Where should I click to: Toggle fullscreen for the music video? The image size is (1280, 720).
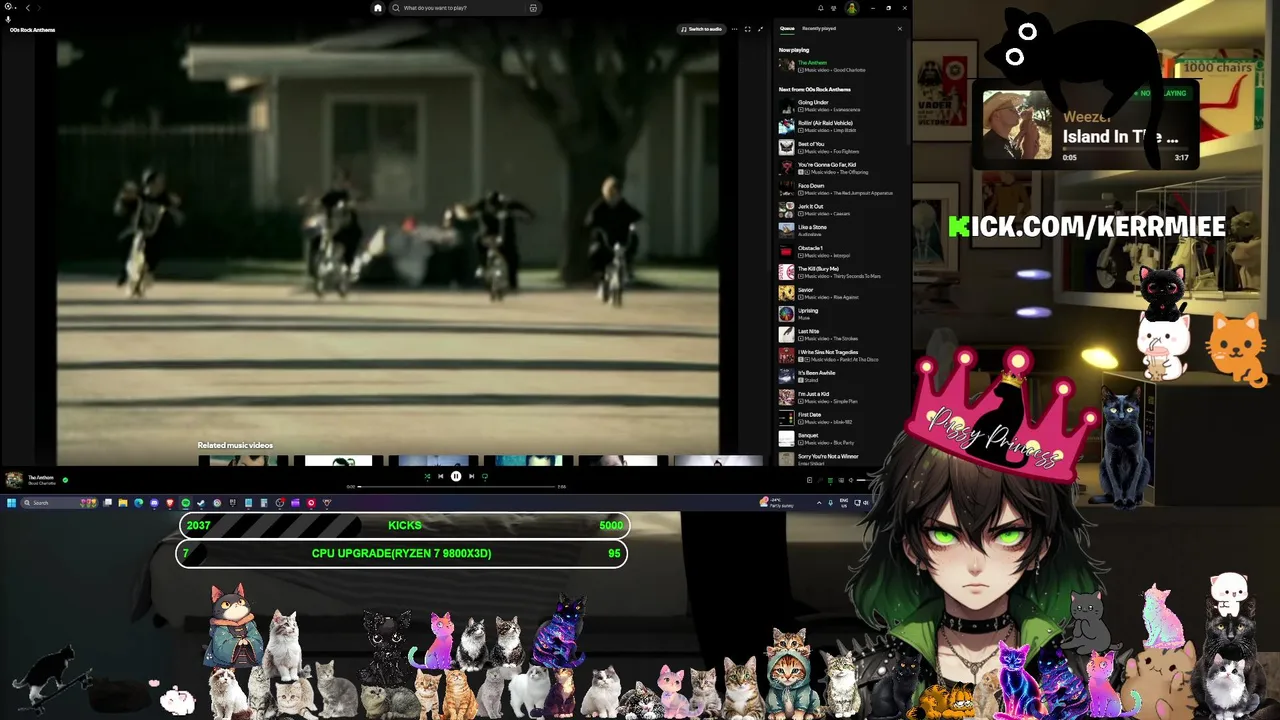click(x=747, y=29)
